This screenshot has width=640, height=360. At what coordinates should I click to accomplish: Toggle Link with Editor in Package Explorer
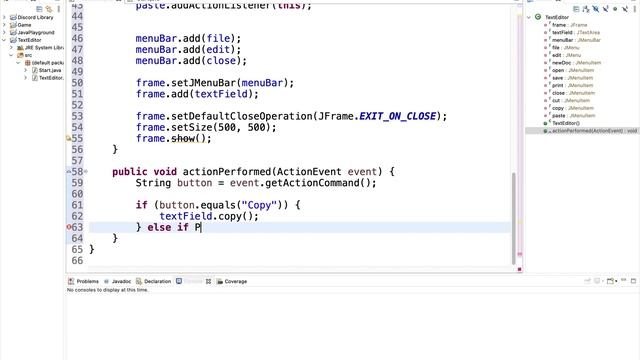[49, 9]
